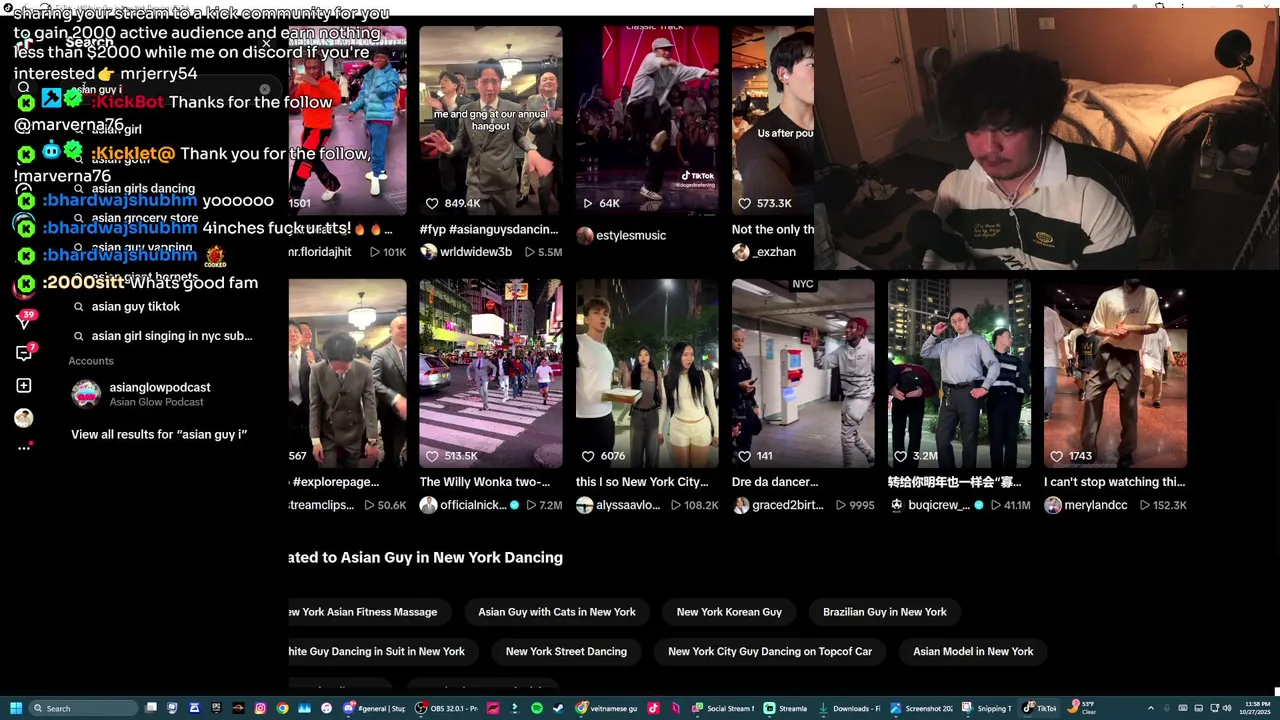Open asianglowpodcast account avatar
This screenshot has width=1280, height=720.
(x=86, y=394)
